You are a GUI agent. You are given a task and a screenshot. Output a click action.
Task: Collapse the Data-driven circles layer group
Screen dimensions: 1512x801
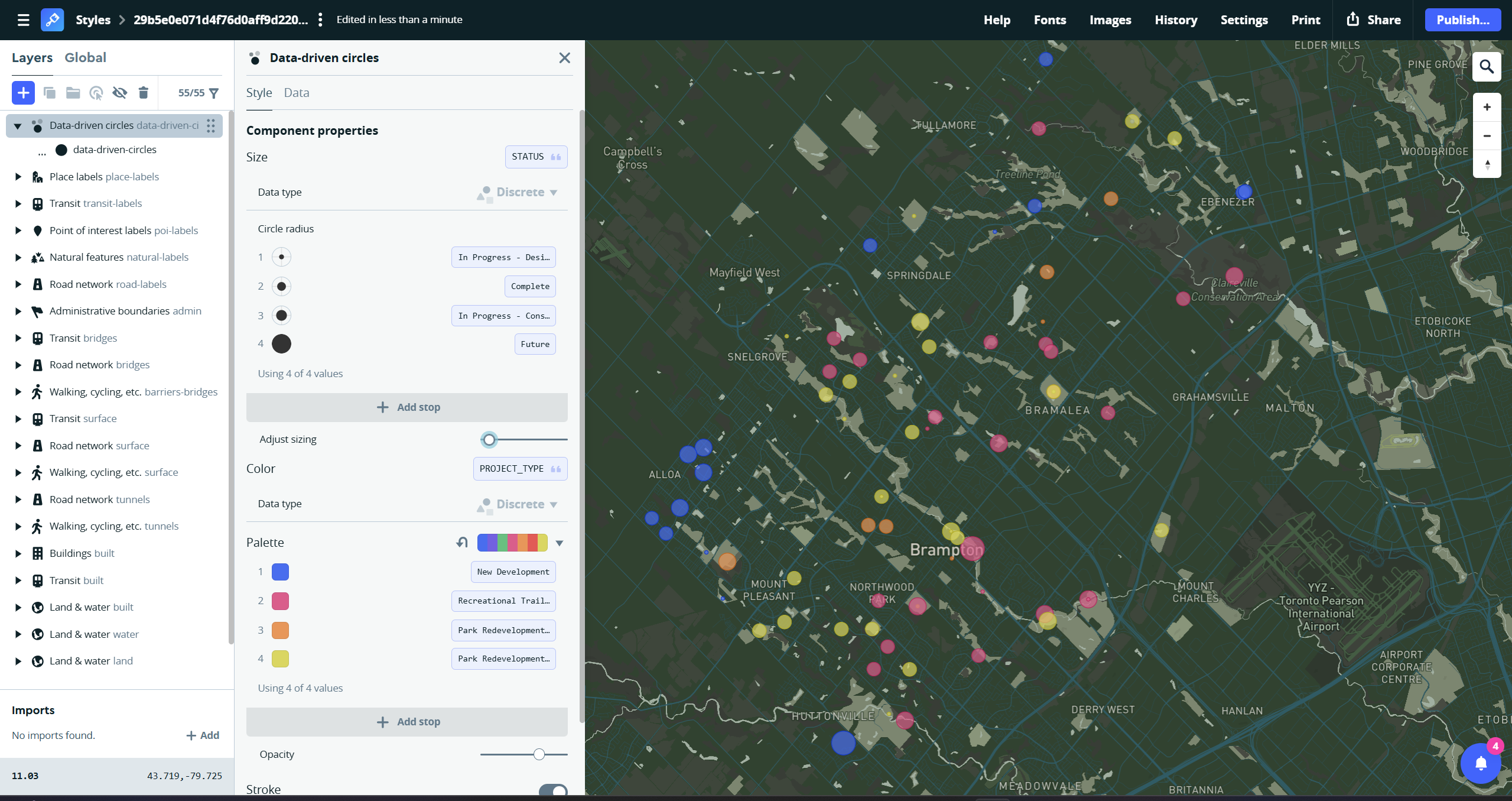(x=17, y=125)
